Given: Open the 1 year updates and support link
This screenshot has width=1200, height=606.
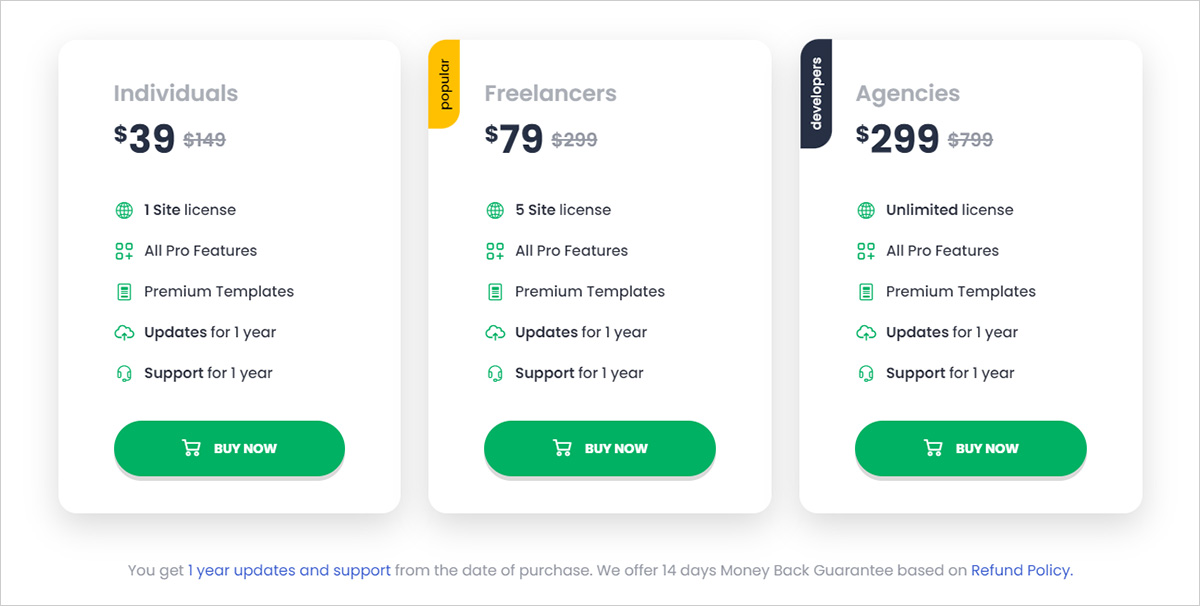Looking at the screenshot, I should tap(290, 570).
